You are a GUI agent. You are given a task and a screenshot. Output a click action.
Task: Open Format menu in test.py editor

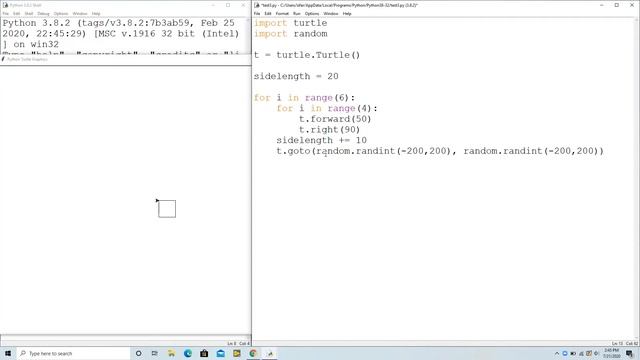(282, 13)
